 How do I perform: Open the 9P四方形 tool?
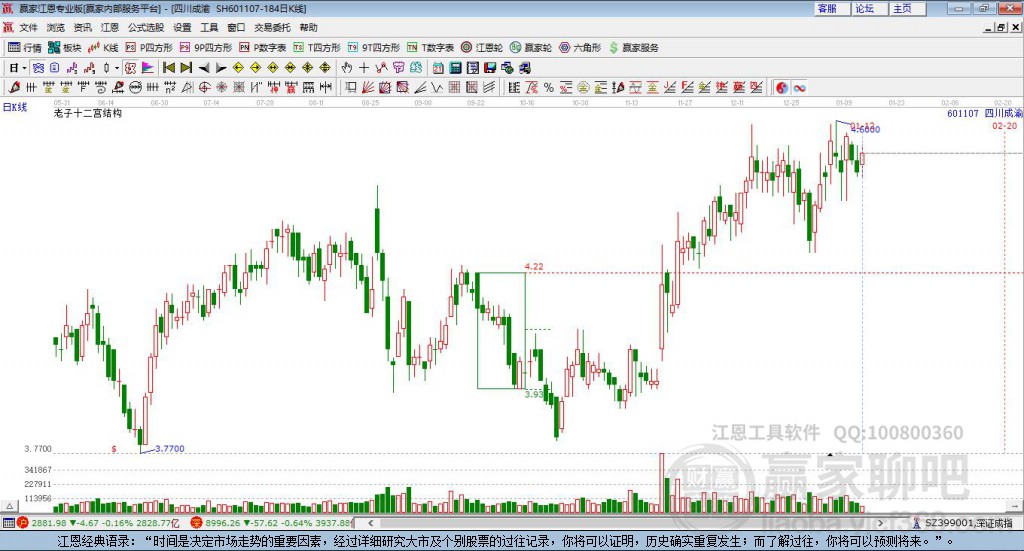click(x=206, y=48)
